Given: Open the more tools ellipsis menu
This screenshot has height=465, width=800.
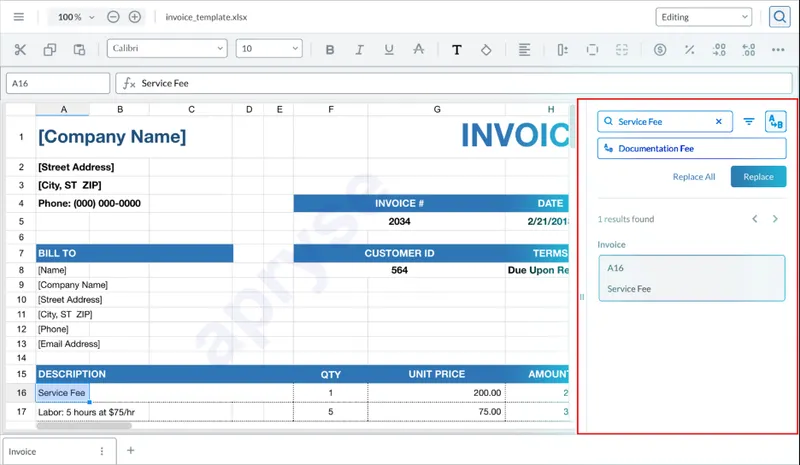Looking at the screenshot, I should (x=778, y=50).
